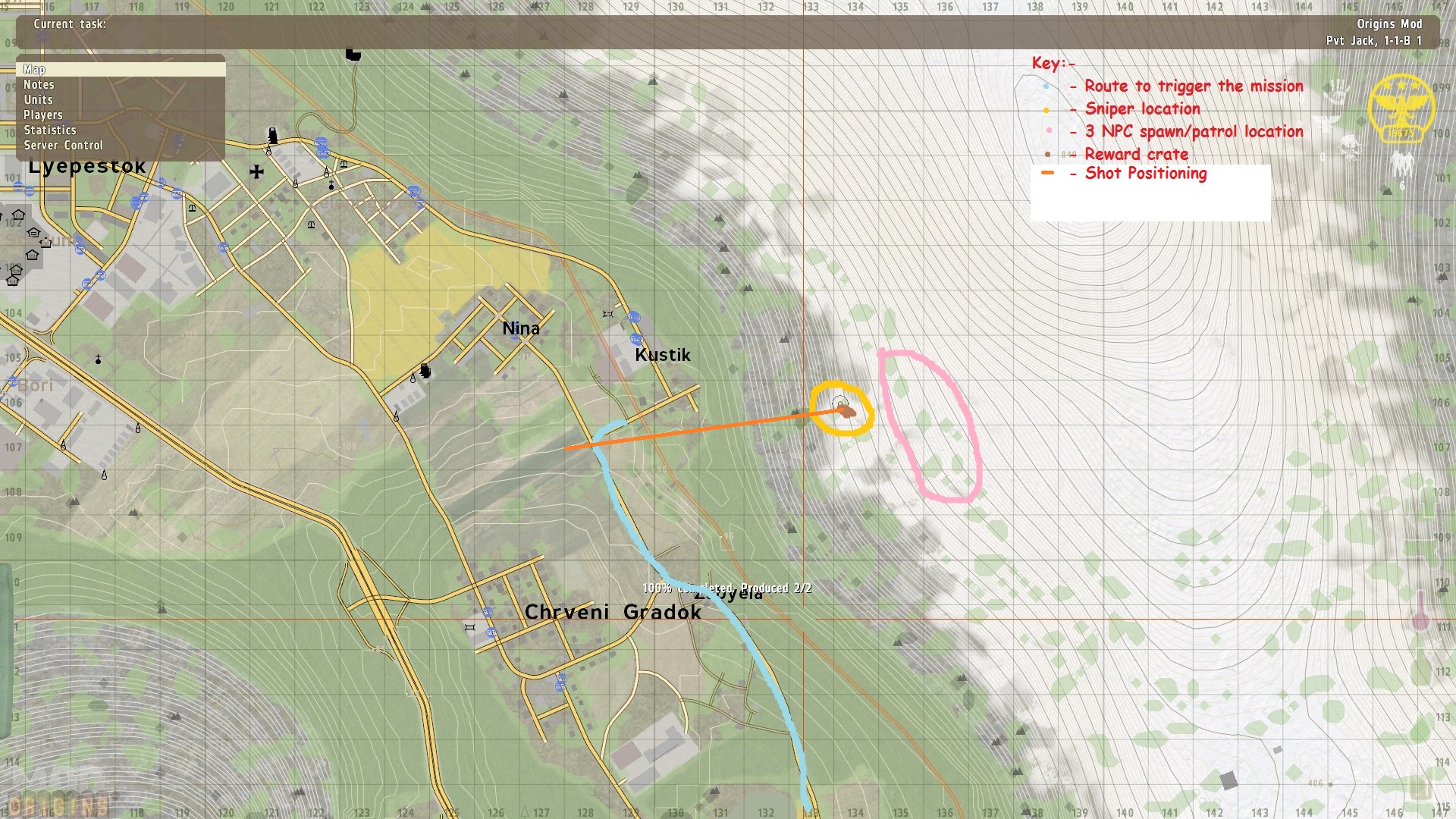This screenshot has height=819, width=1456.
Task: Click the chapel cross icon near Bori
Action: pyautogui.click(x=98, y=359)
